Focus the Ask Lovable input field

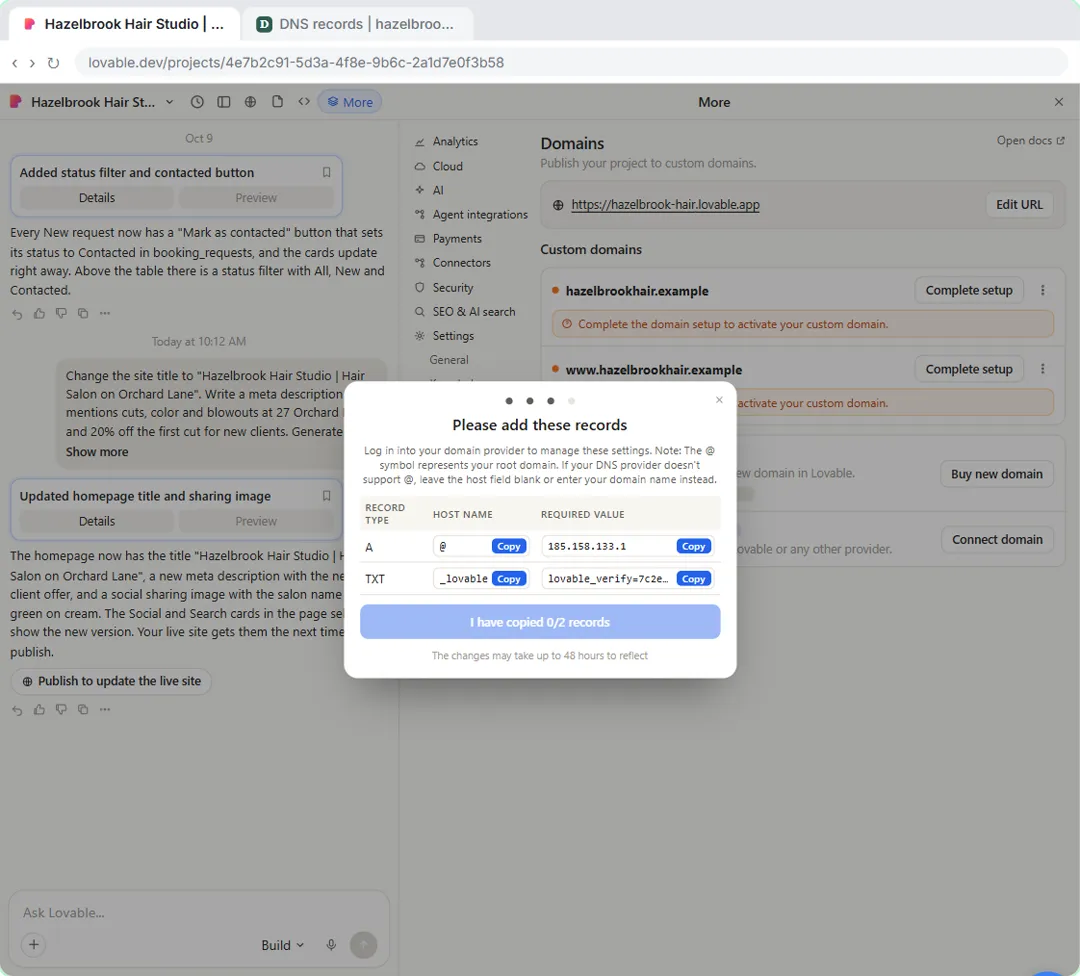pos(199,913)
